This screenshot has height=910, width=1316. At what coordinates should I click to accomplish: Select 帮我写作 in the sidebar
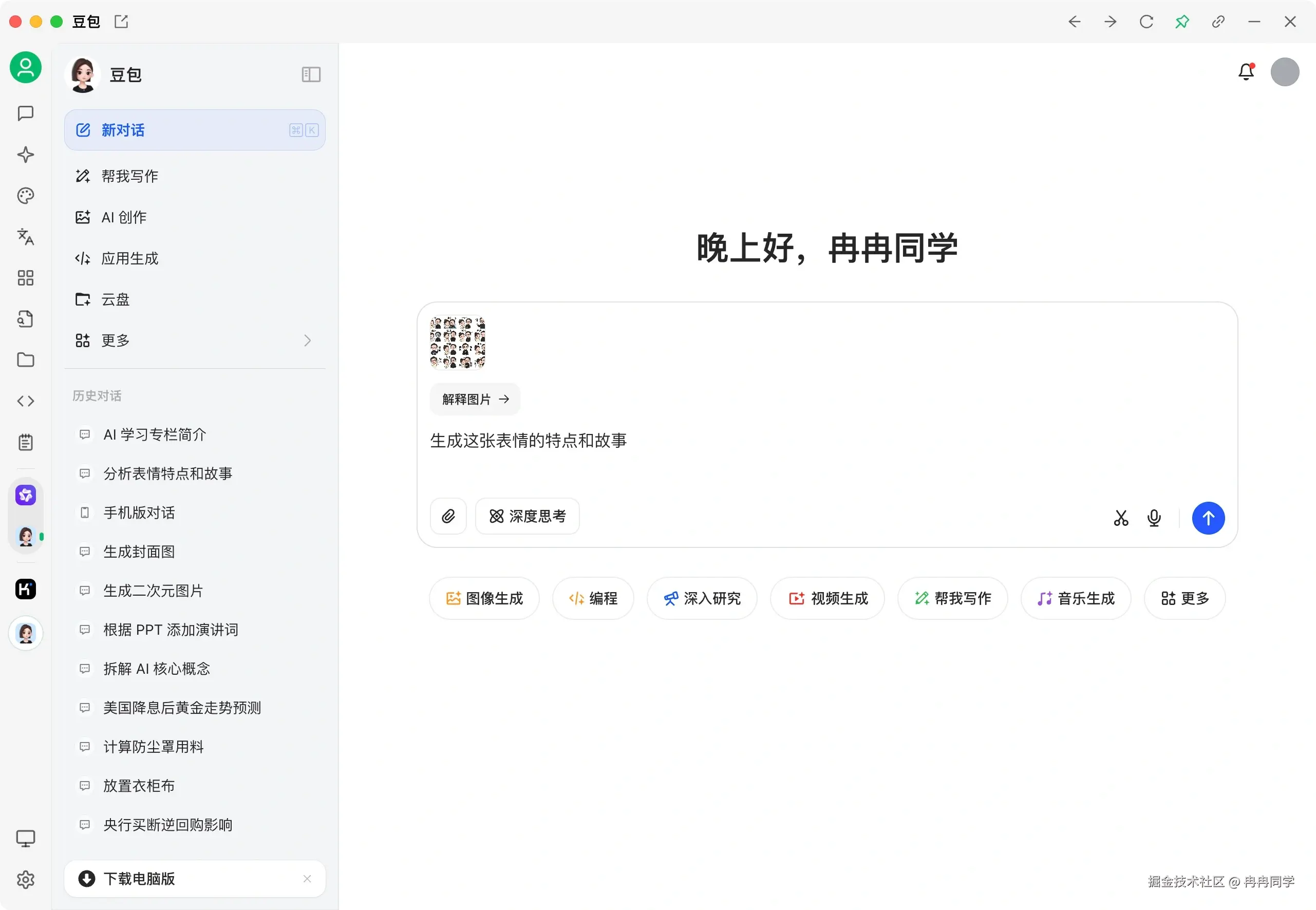[x=130, y=176]
